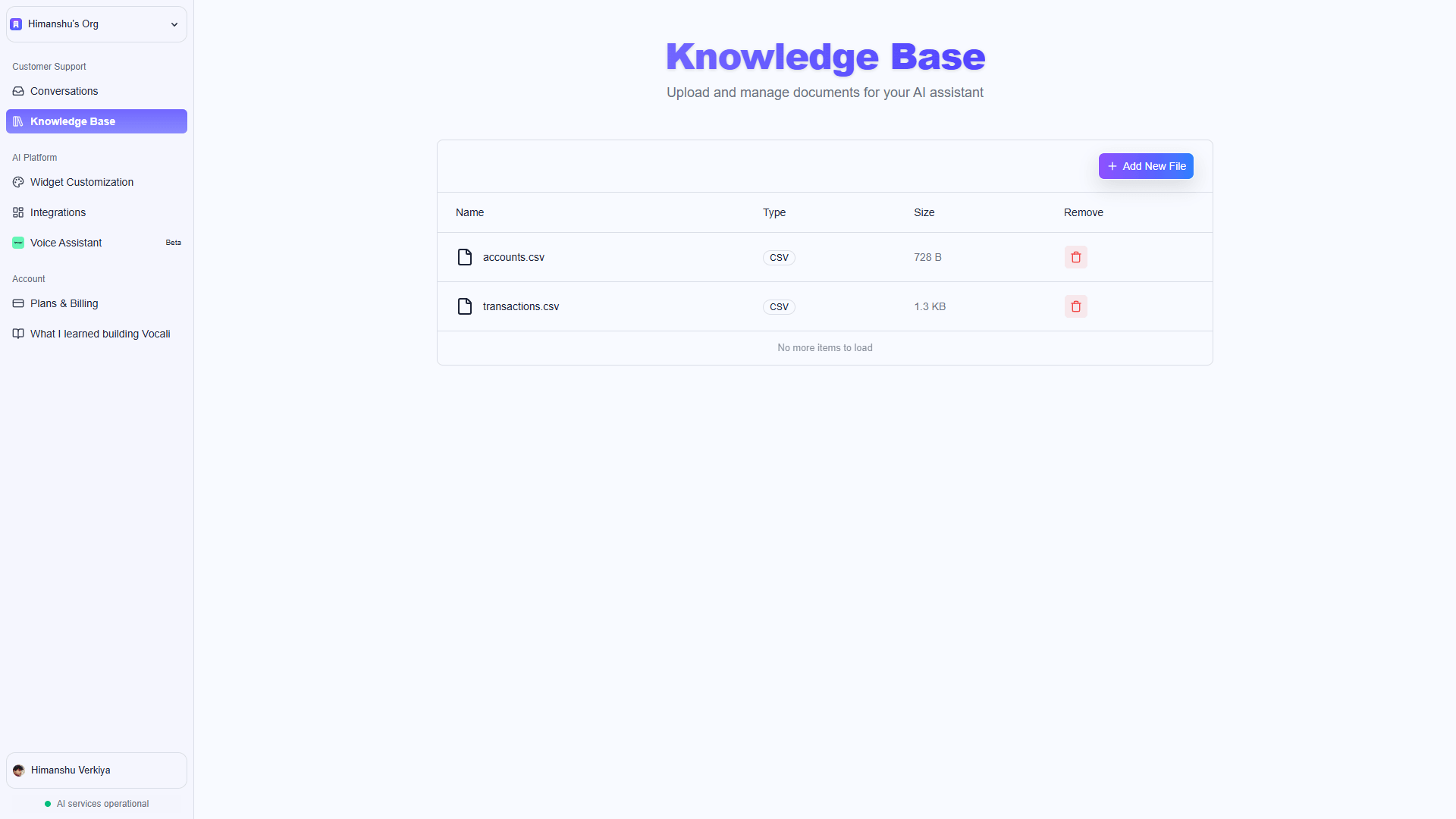Click the CSV badge in accounts.csv row
The height and width of the screenshot is (819, 1456).
coord(779,258)
